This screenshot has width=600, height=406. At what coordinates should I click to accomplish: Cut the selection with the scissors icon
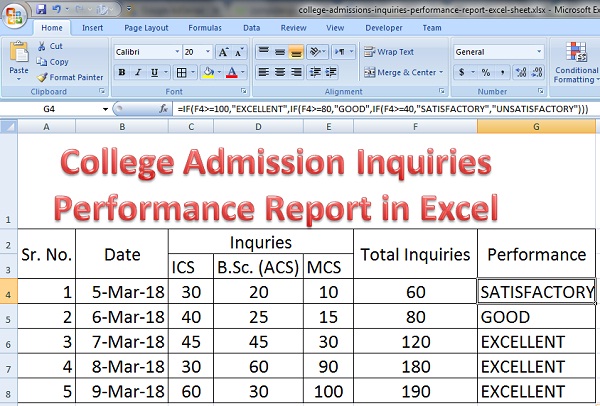42,46
